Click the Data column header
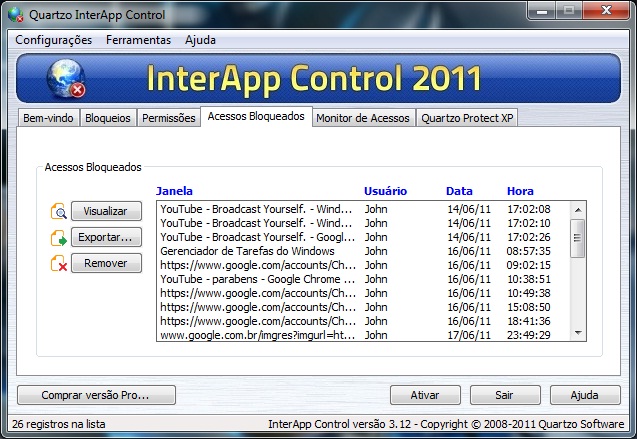The width and height of the screenshot is (637, 439). tap(459, 191)
